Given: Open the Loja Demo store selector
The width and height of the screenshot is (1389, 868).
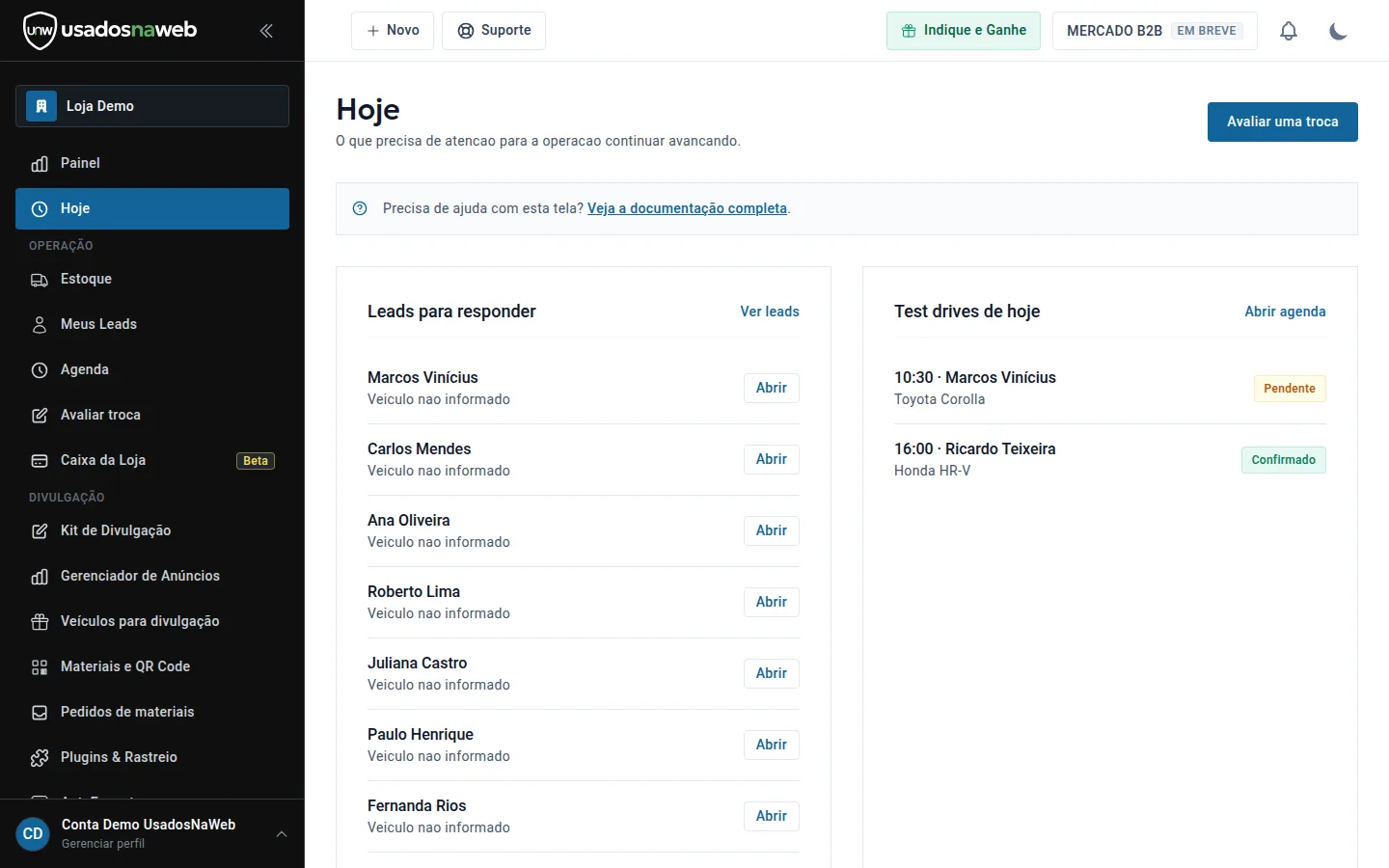Looking at the screenshot, I should pos(152,106).
